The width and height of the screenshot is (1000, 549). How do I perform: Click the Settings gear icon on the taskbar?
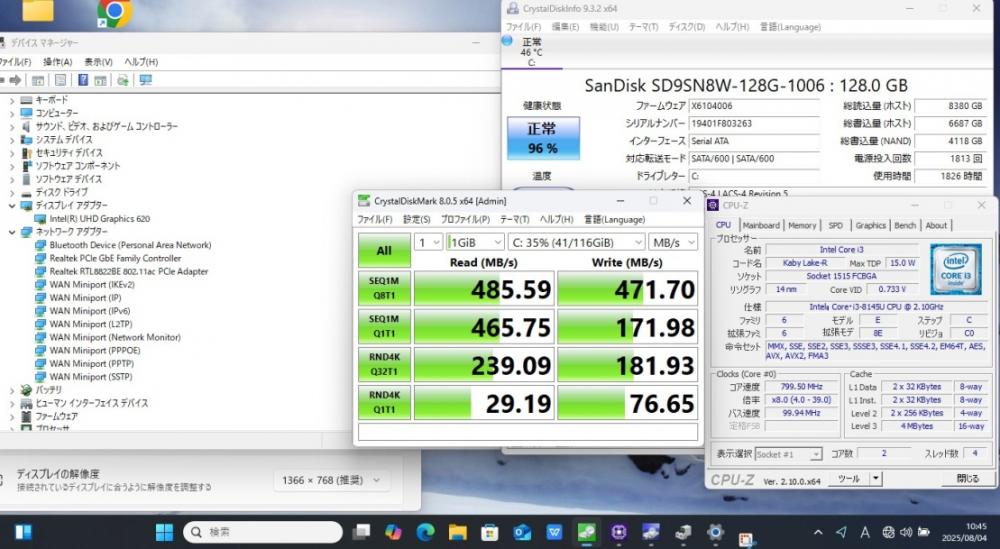[x=715, y=532]
